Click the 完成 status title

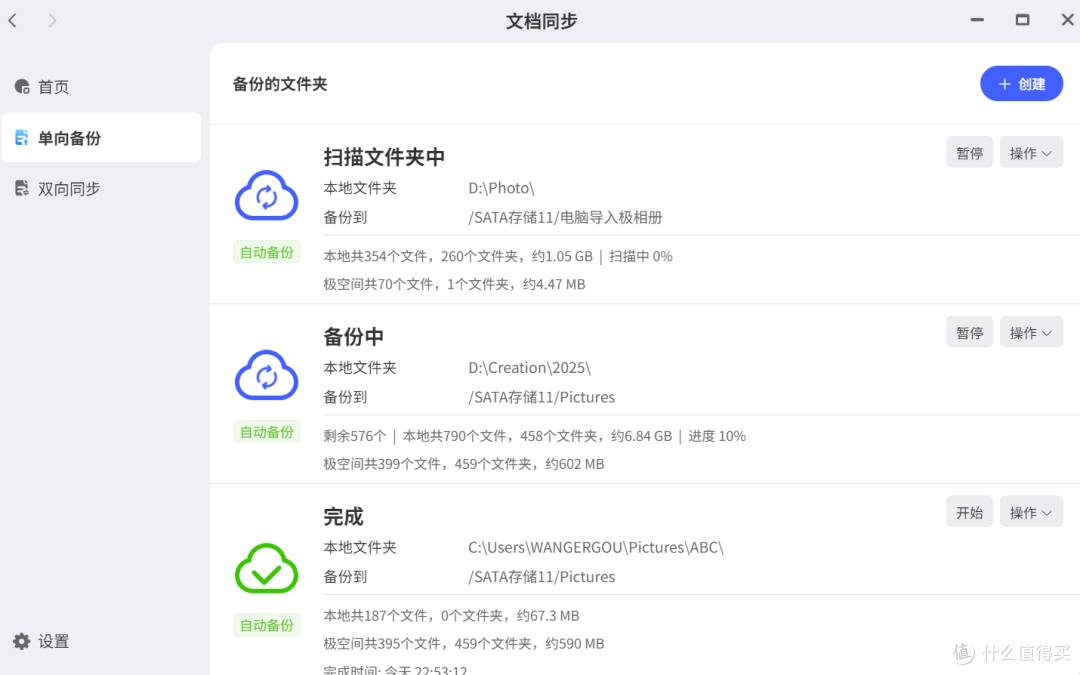[x=343, y=516]
